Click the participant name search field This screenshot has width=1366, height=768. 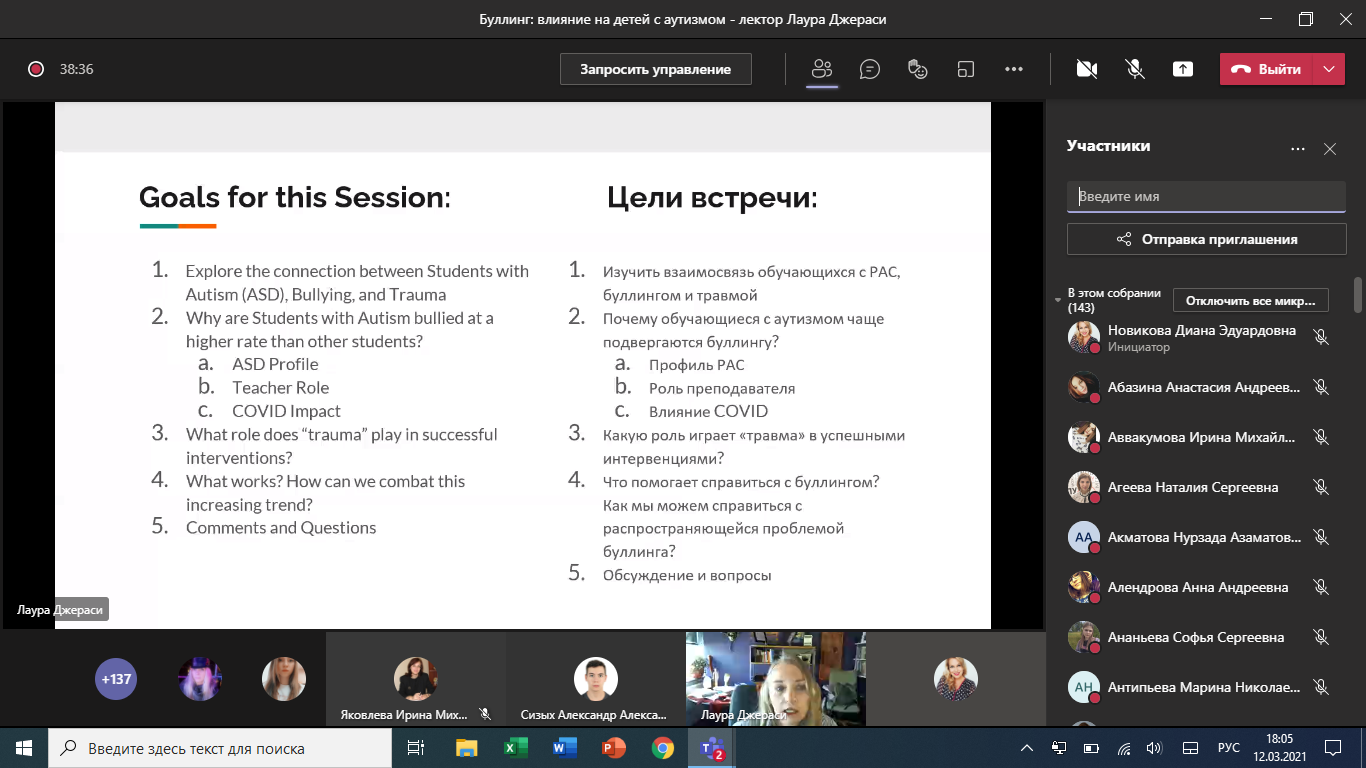(x=1206, y=197)
